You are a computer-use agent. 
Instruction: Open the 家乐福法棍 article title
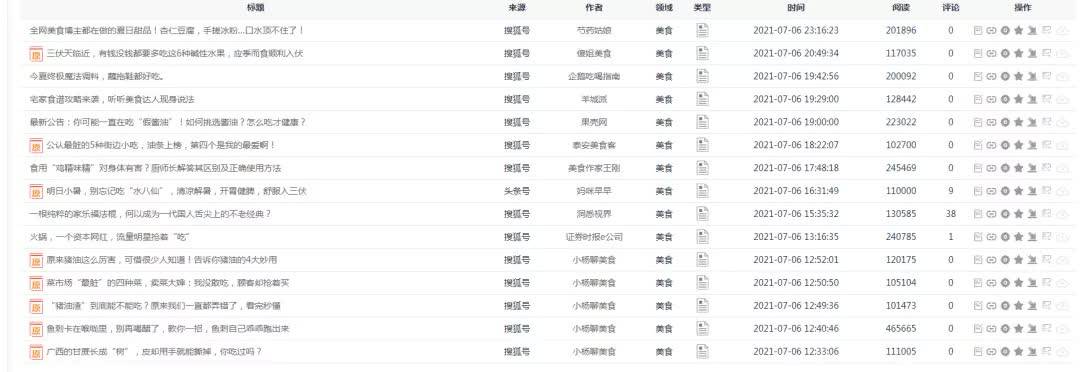coord(150,214)
